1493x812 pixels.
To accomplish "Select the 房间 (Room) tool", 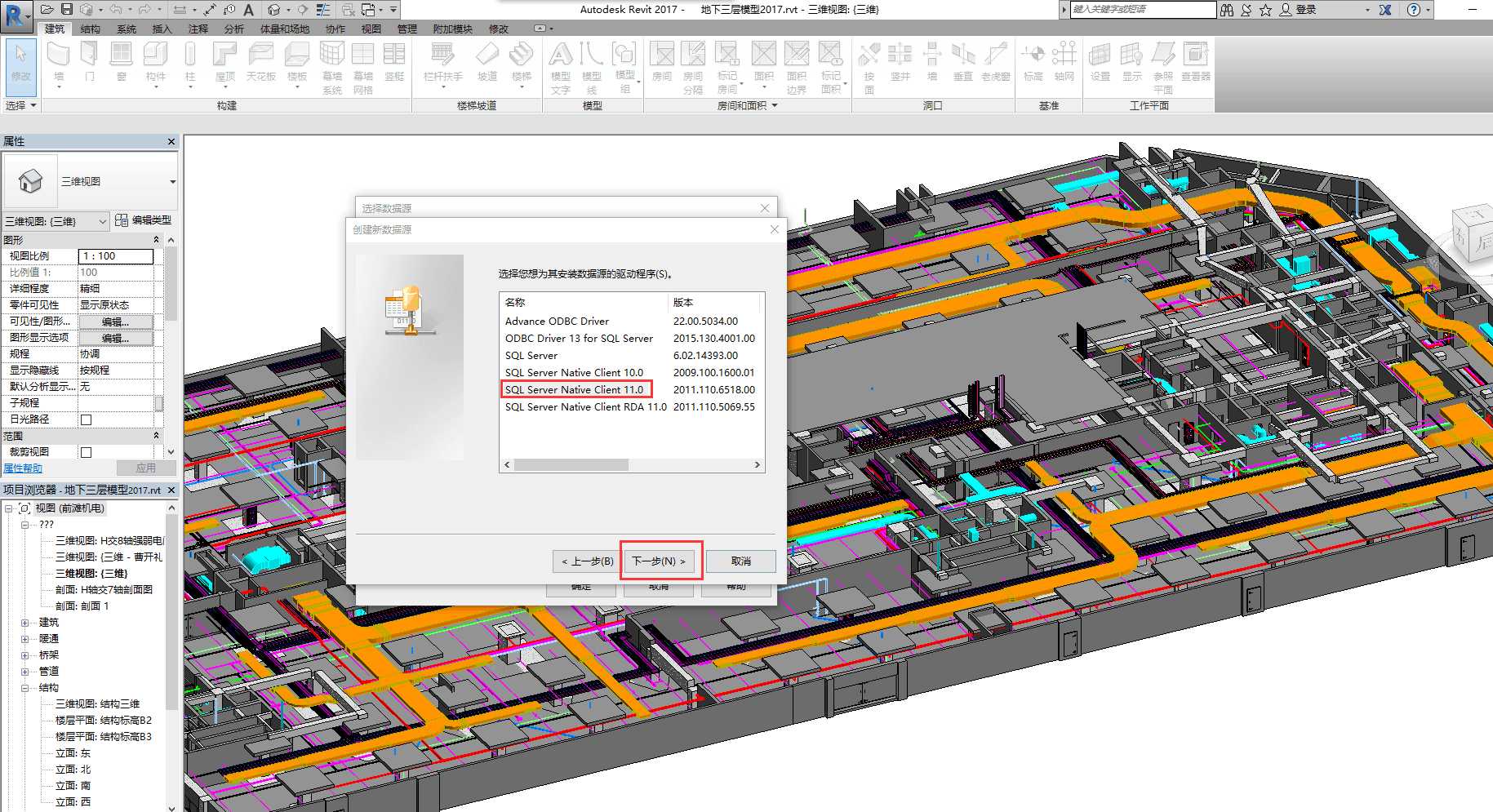I will click(x=662, y=63).
